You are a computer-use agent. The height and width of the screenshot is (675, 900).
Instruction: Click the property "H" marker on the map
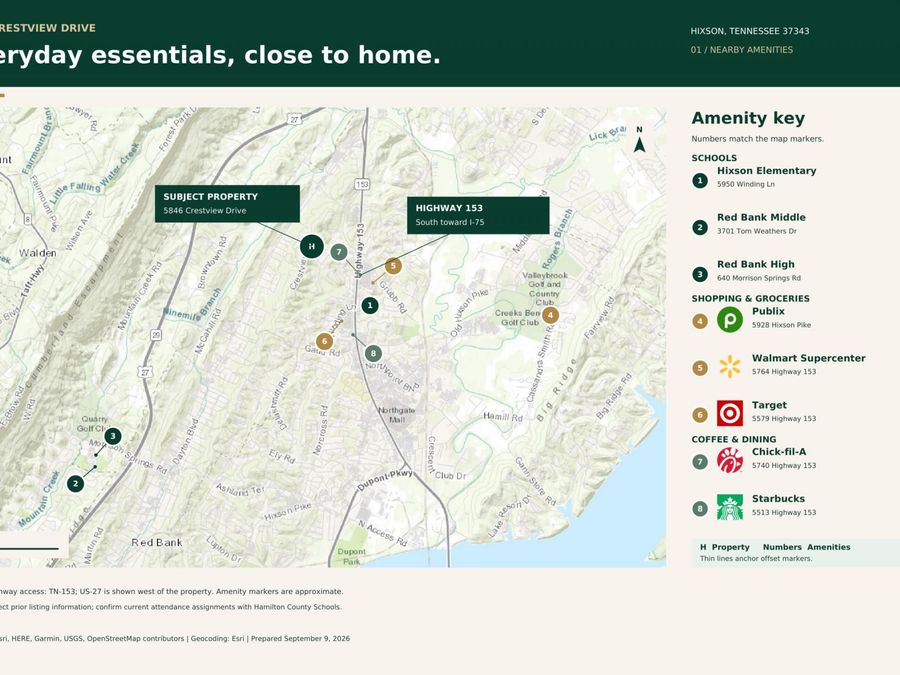(x=312, y=246)
